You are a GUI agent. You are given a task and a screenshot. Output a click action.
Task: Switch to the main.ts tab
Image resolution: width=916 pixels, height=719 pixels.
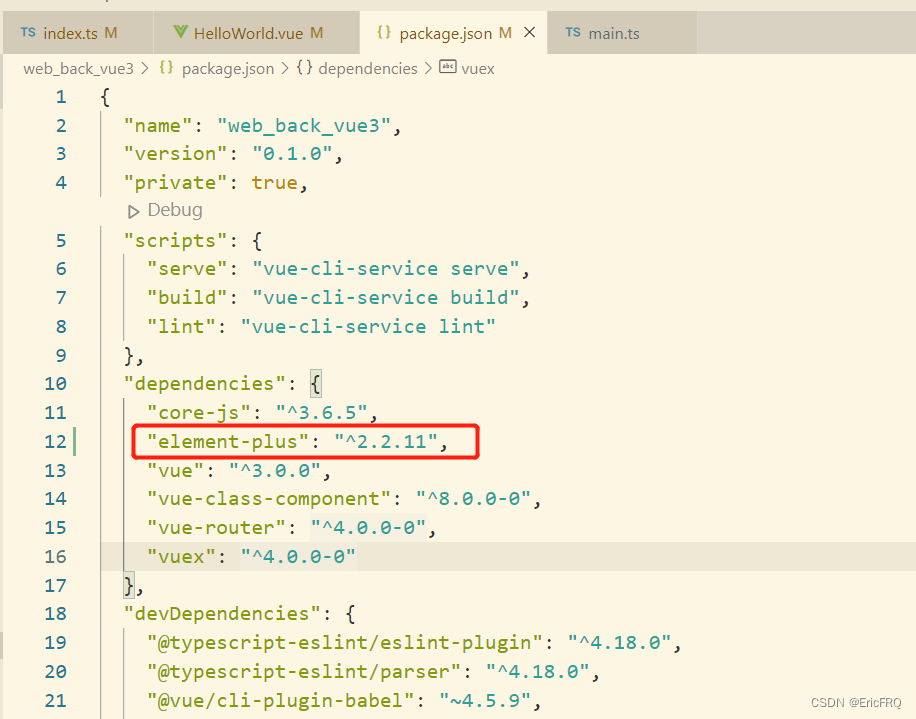click(x=622, y=33)
